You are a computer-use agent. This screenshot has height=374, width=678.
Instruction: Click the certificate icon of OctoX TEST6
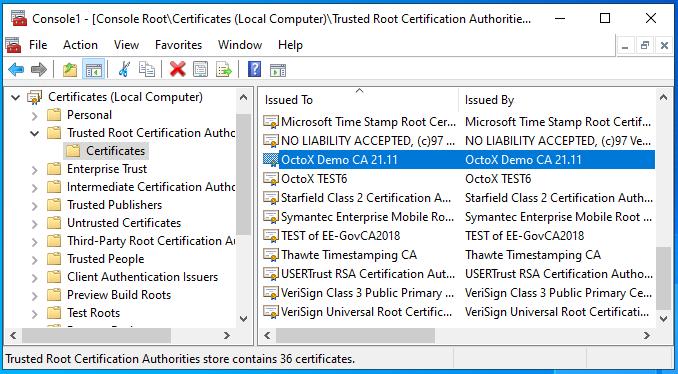[x=271, y=179]
